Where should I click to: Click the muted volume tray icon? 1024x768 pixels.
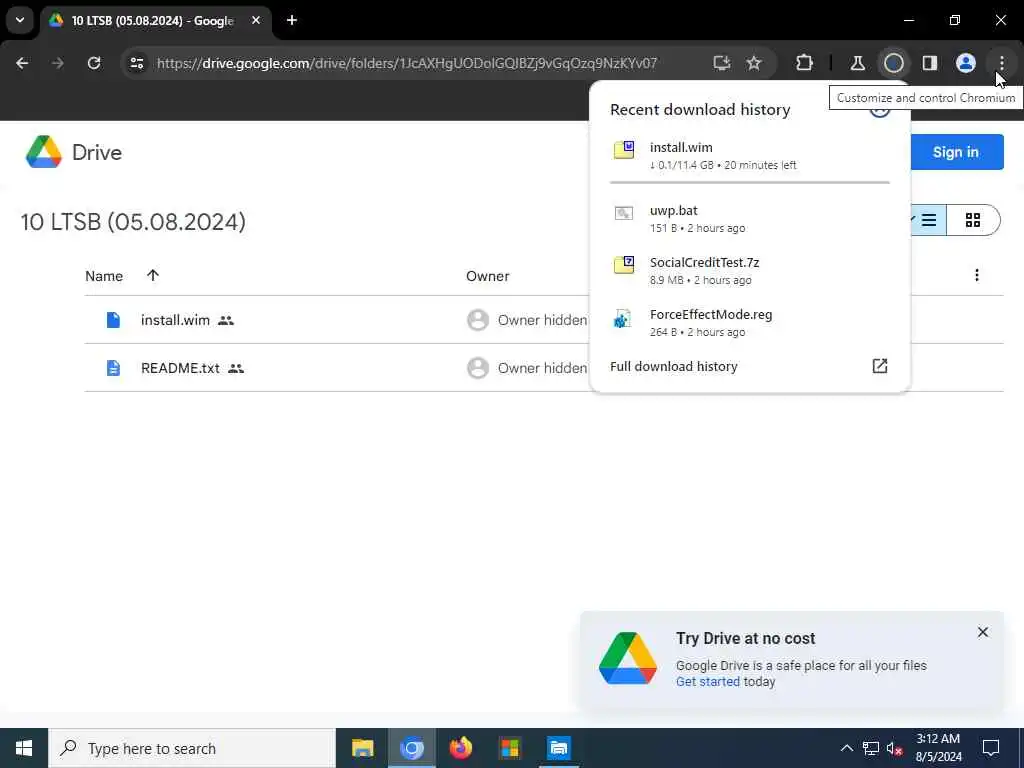(895, 748)
